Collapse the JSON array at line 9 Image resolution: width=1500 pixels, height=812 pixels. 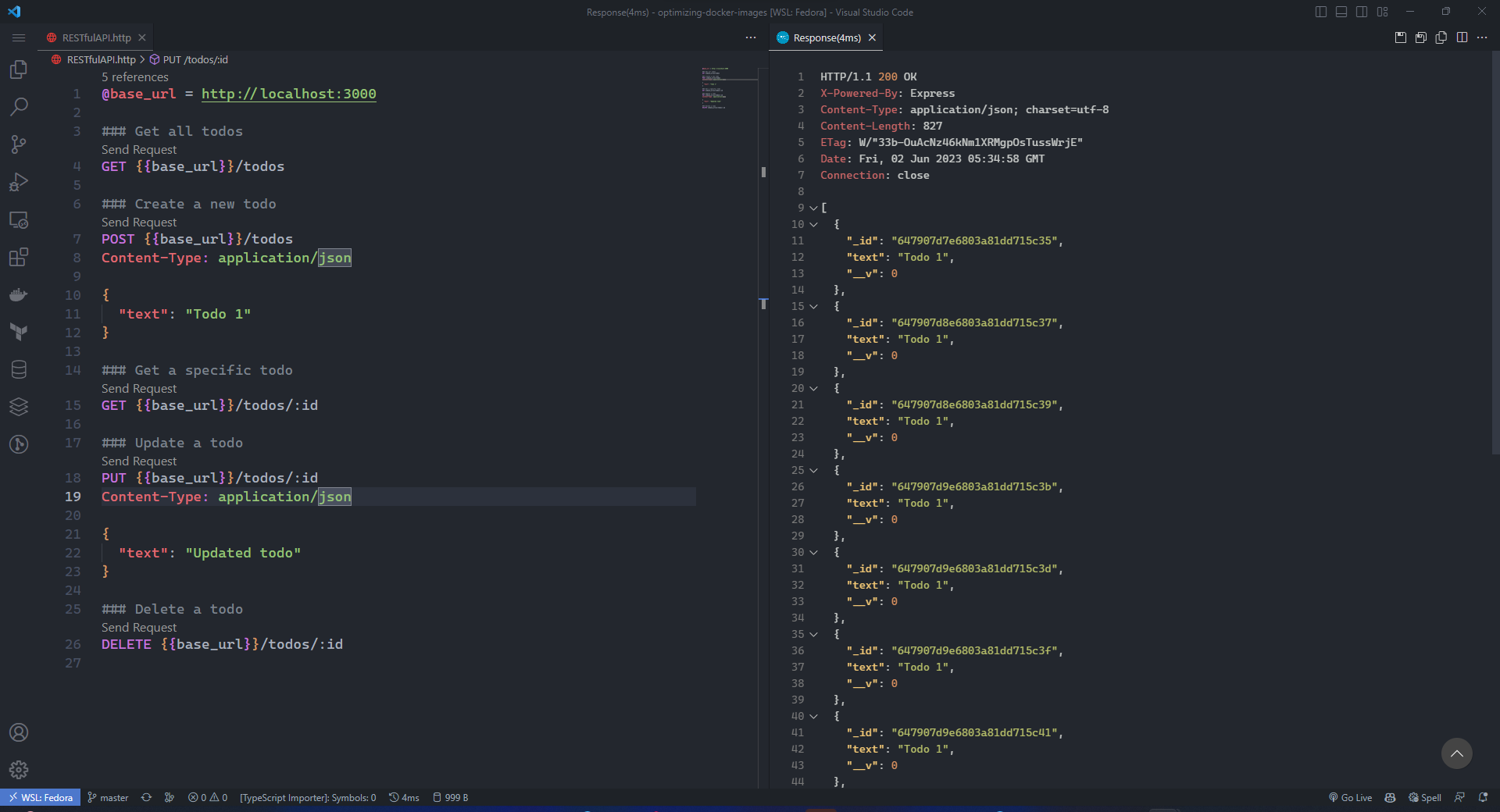[813, 208]
